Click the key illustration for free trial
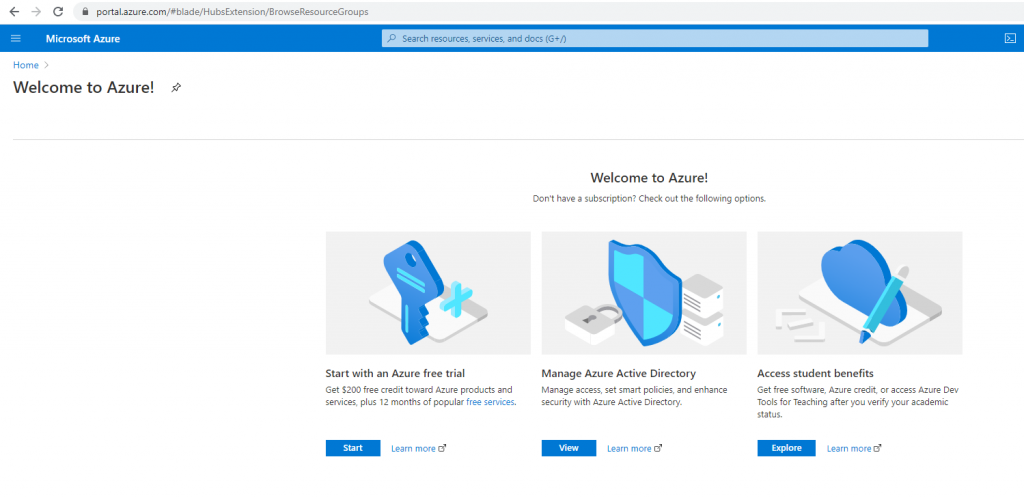Screen dimensions: 1024x498 (x=428, y=293)
